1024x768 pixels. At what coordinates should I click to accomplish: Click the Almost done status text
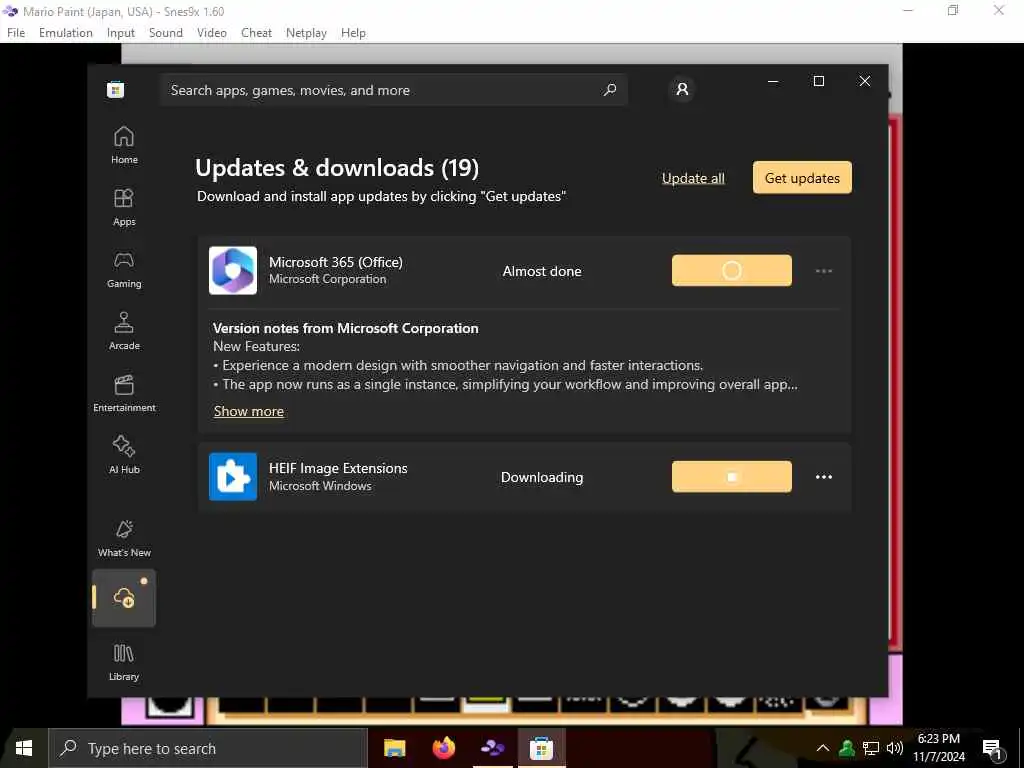point(542,271)
